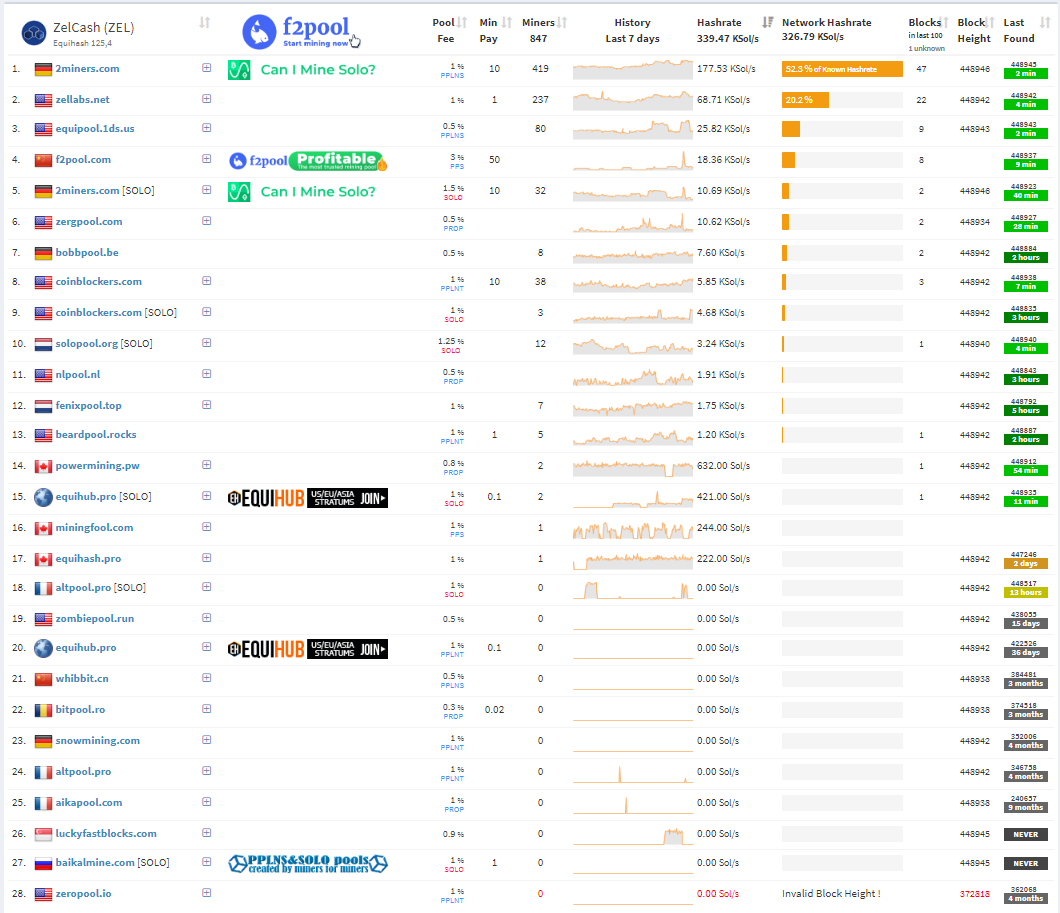Sort pools by name using ZelCash header arrows
Screen dimensions: 1060x913
[205, 23]
